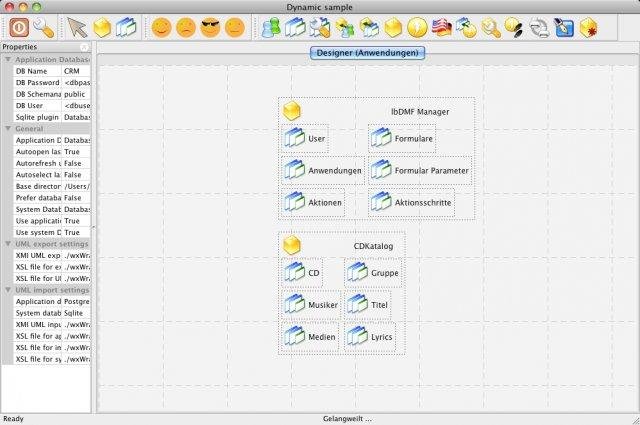
Task: Click the yellow cube icon beside the pointer arrow
Action: pyautogui.click(x=102, y=28)
